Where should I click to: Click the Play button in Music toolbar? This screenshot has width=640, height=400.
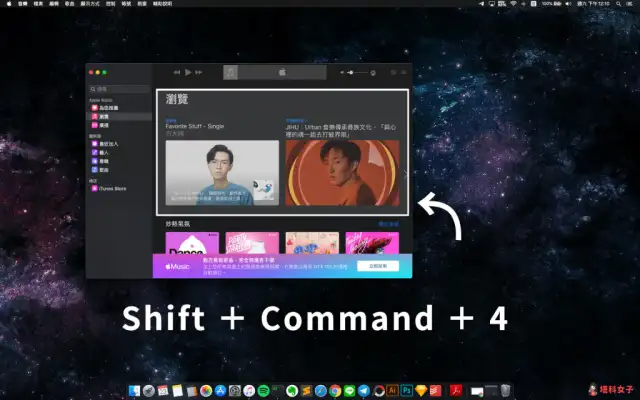click(x=188, y=72)
